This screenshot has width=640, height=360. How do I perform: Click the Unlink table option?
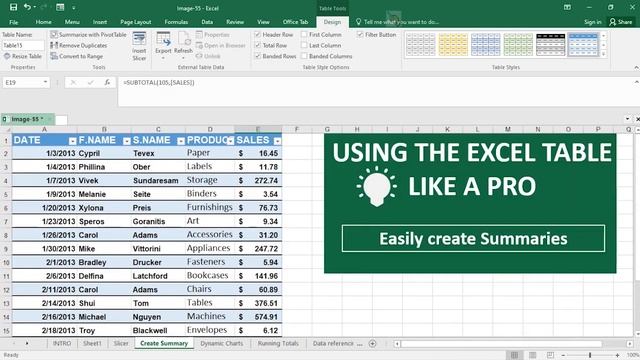(x=208, y=56)
